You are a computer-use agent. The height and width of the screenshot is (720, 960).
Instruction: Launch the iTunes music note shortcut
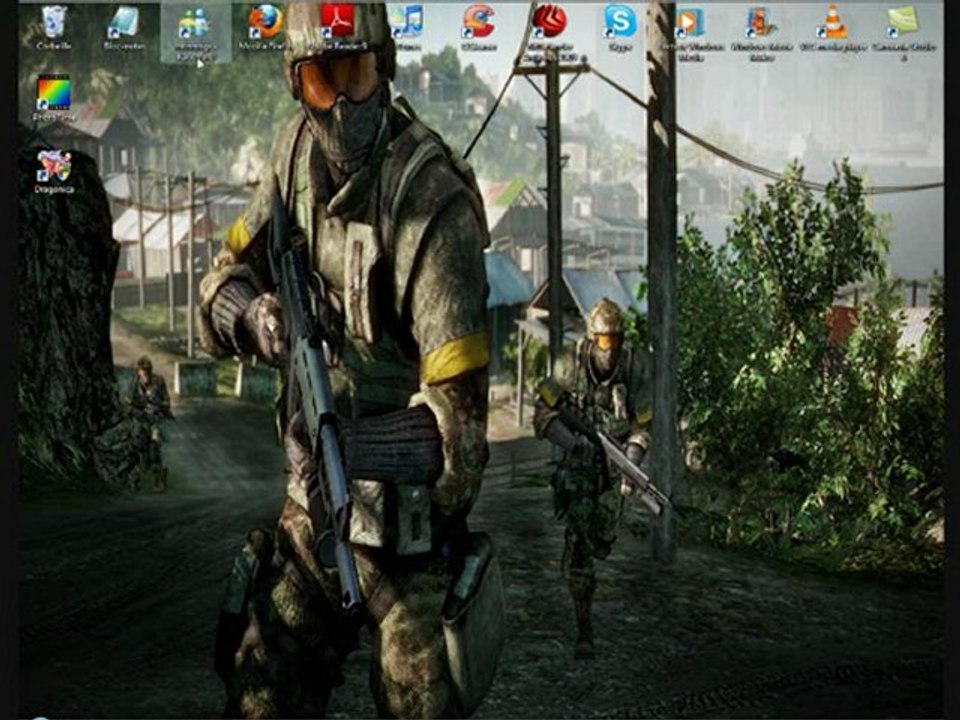(406, 27)
